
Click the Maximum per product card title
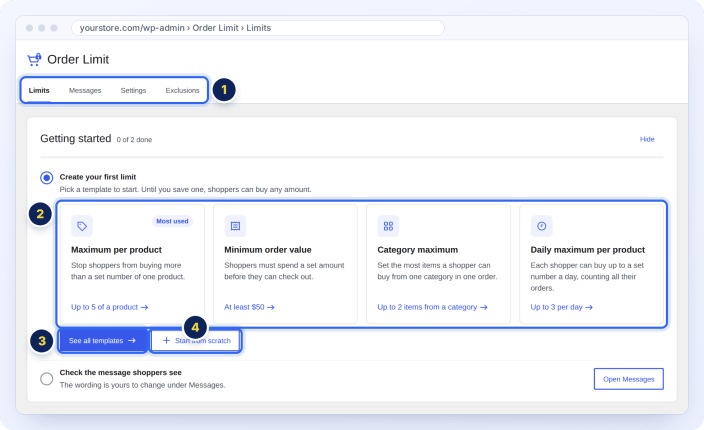(116, 250)
